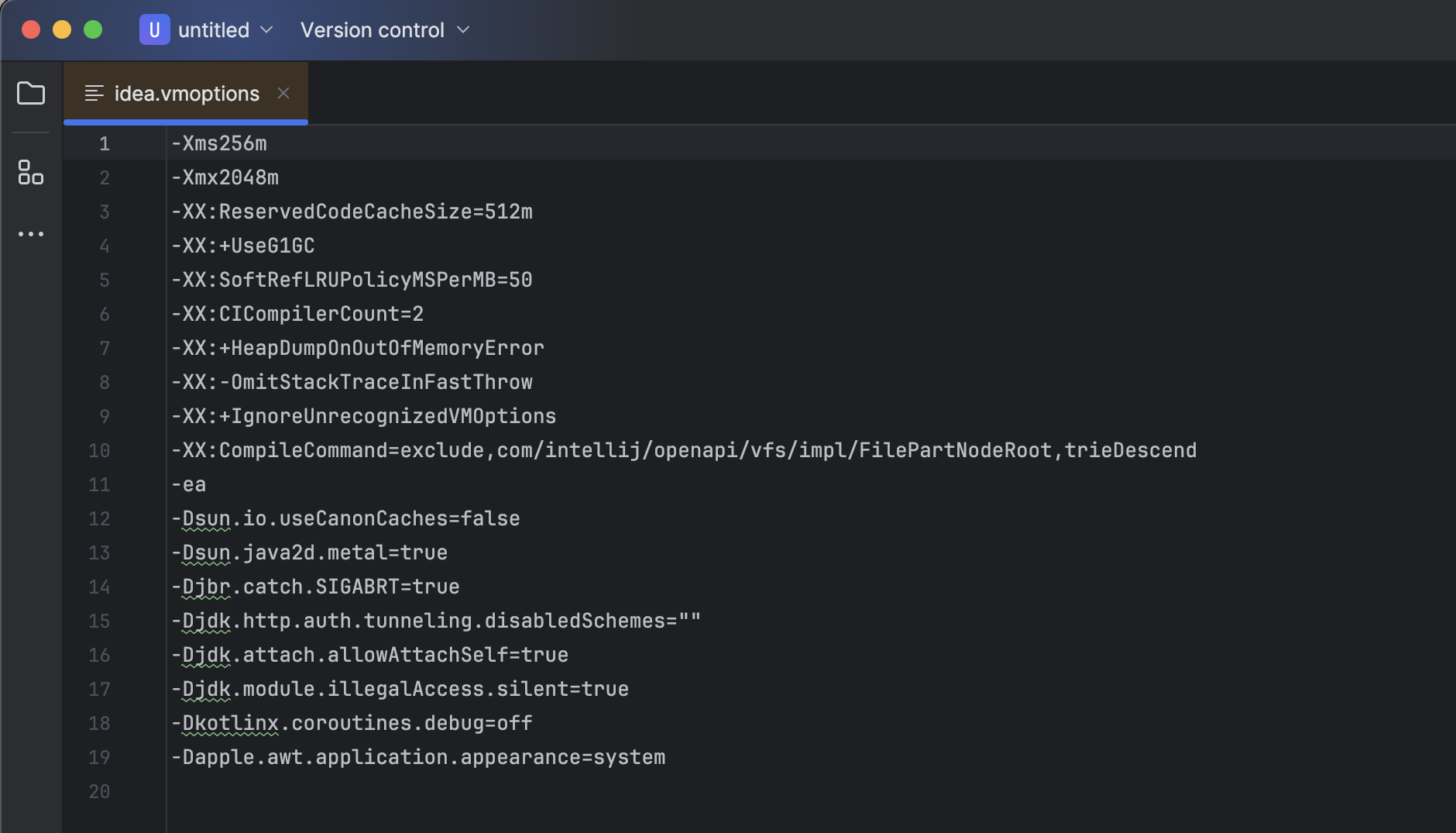Image resolution: width=1456 pixels, height=833 pixels.
Task: Click the purple U project icon
Action: pyautogui.click(x=154, y=30)
